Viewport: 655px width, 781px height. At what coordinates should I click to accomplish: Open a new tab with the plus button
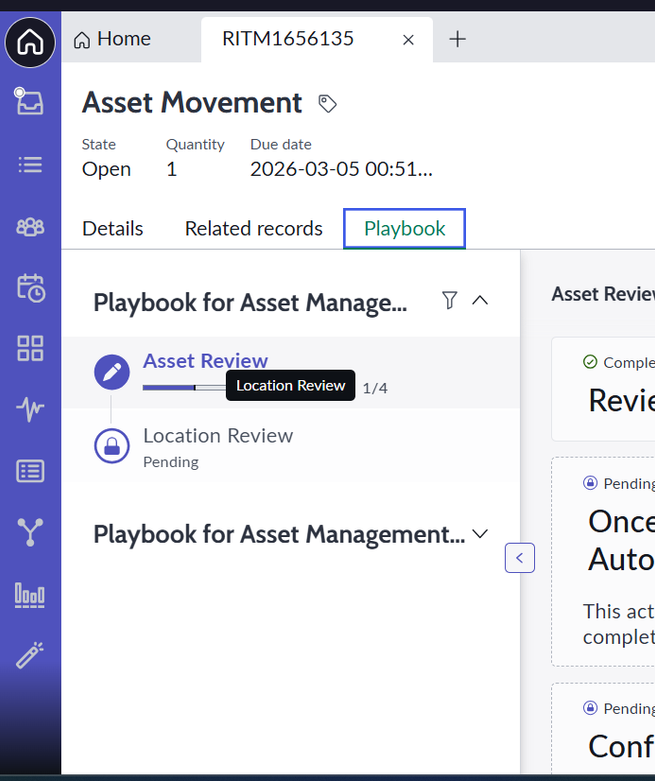[x=457, y=39]
